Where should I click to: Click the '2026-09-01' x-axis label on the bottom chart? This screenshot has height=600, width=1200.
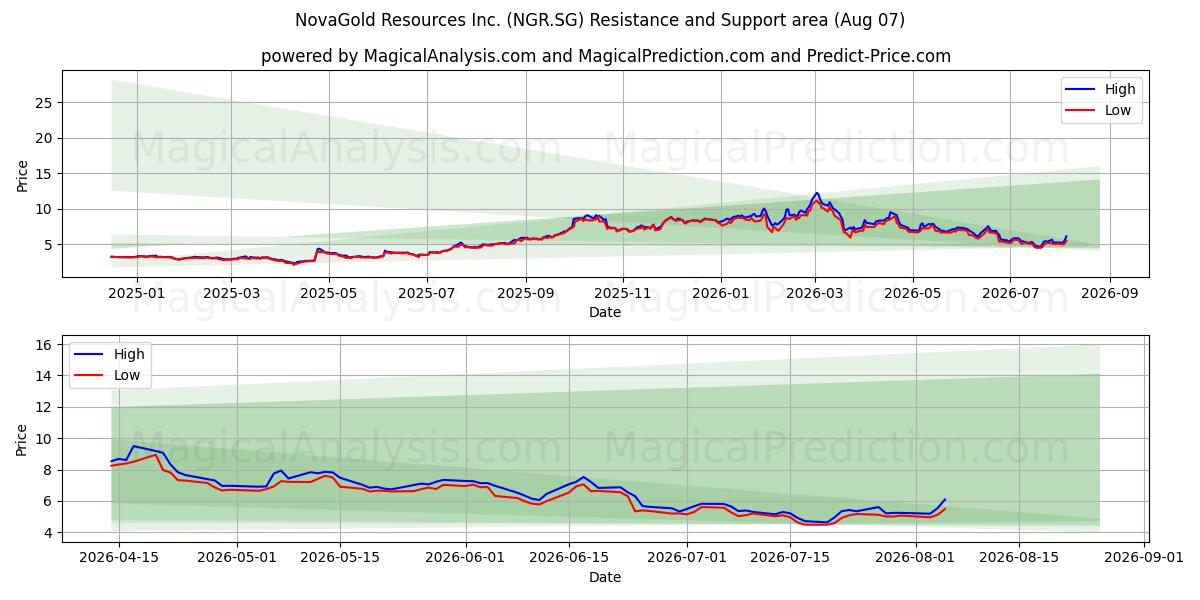click(1144, 558)
